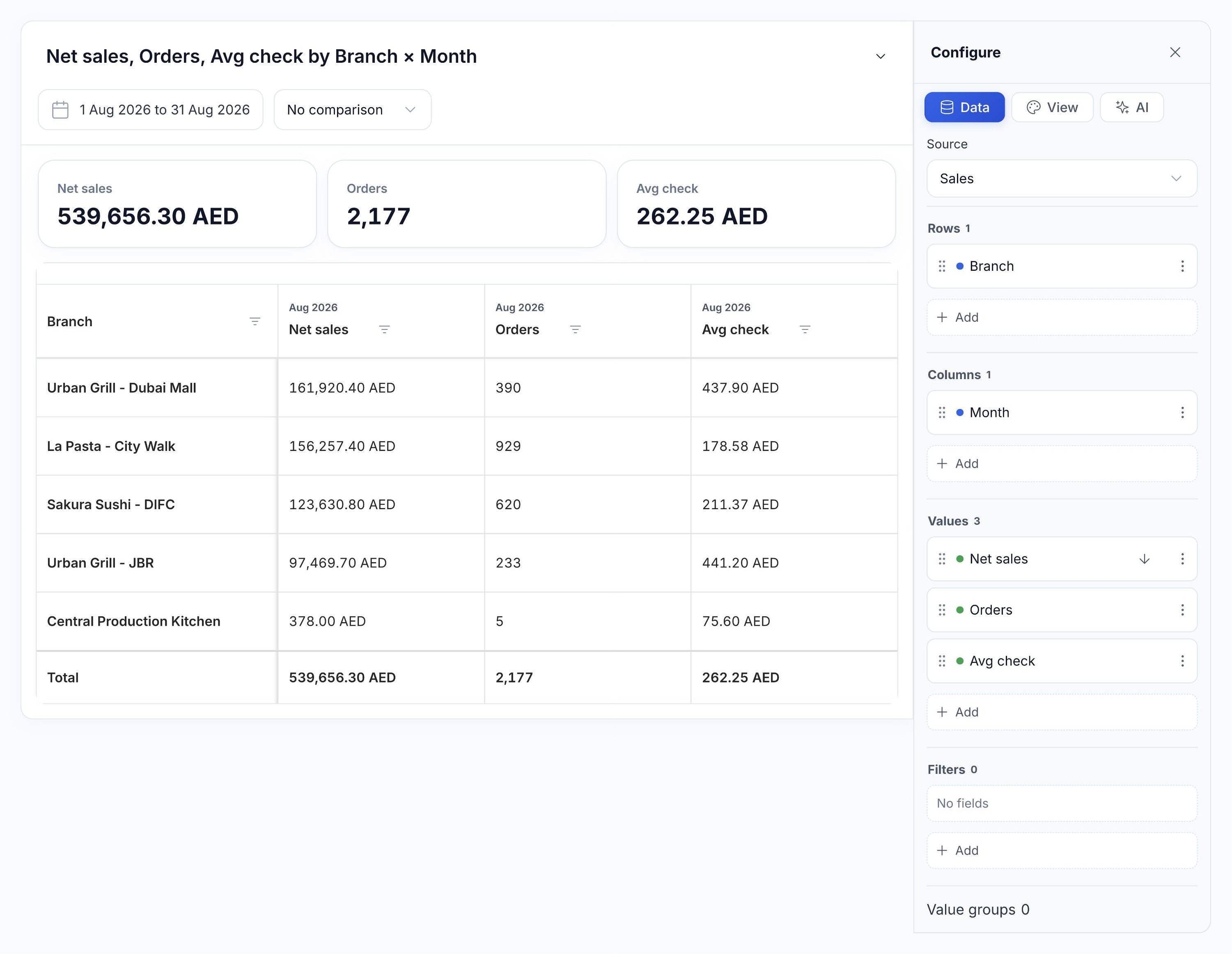Viewport: 1232px width, 954px height.
Task: Grab the Avg check value drag handle
Action: [942, 661]
